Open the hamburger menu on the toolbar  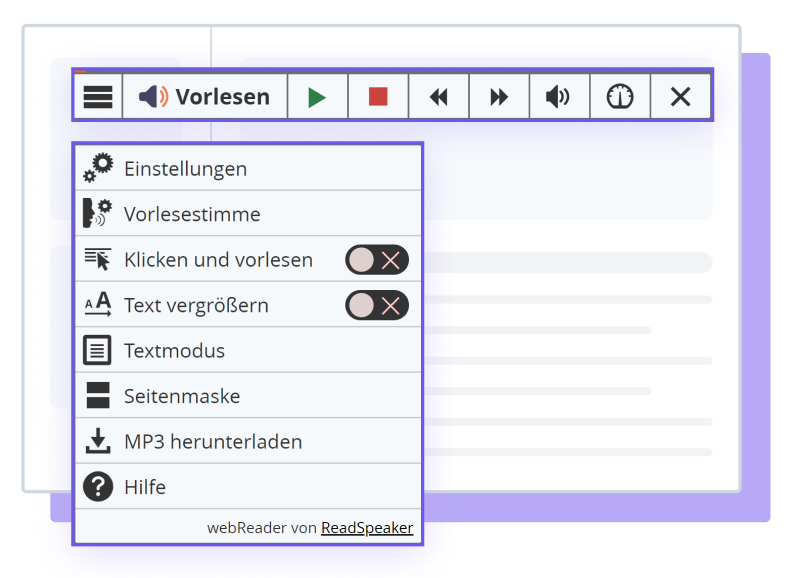pos(97,96)
